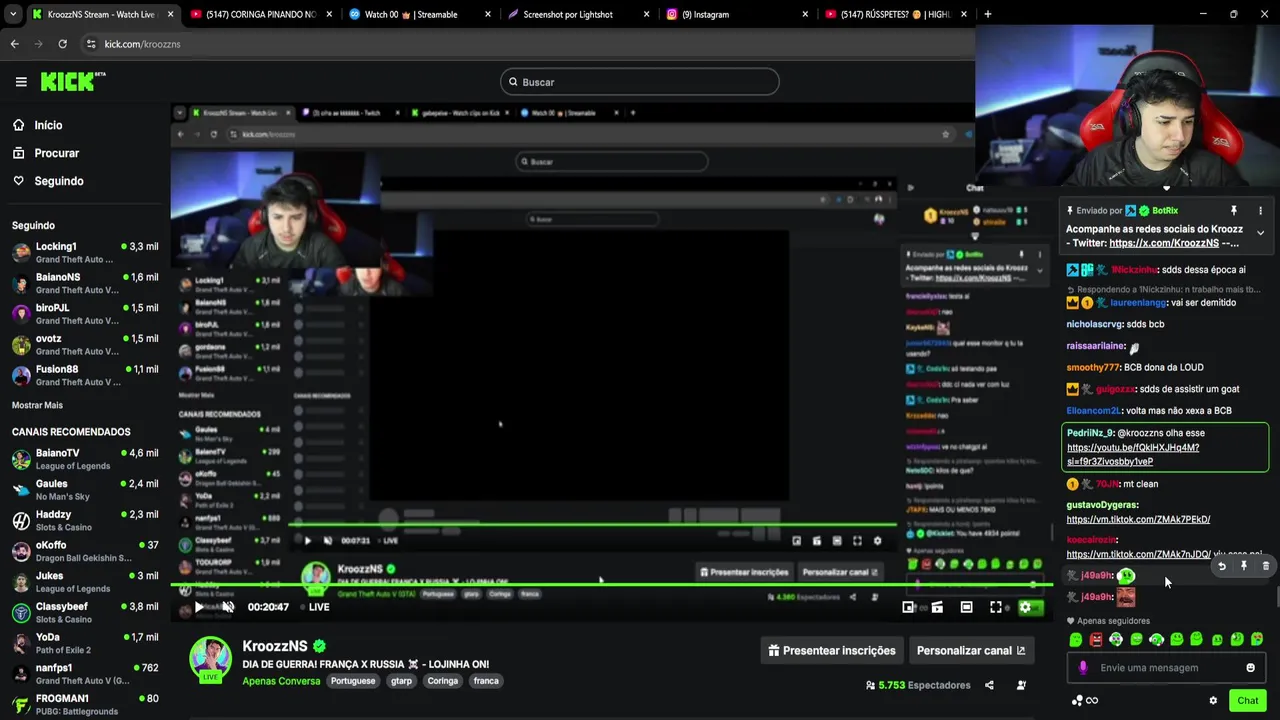Click the user icon next to share

pos(1021,685)
